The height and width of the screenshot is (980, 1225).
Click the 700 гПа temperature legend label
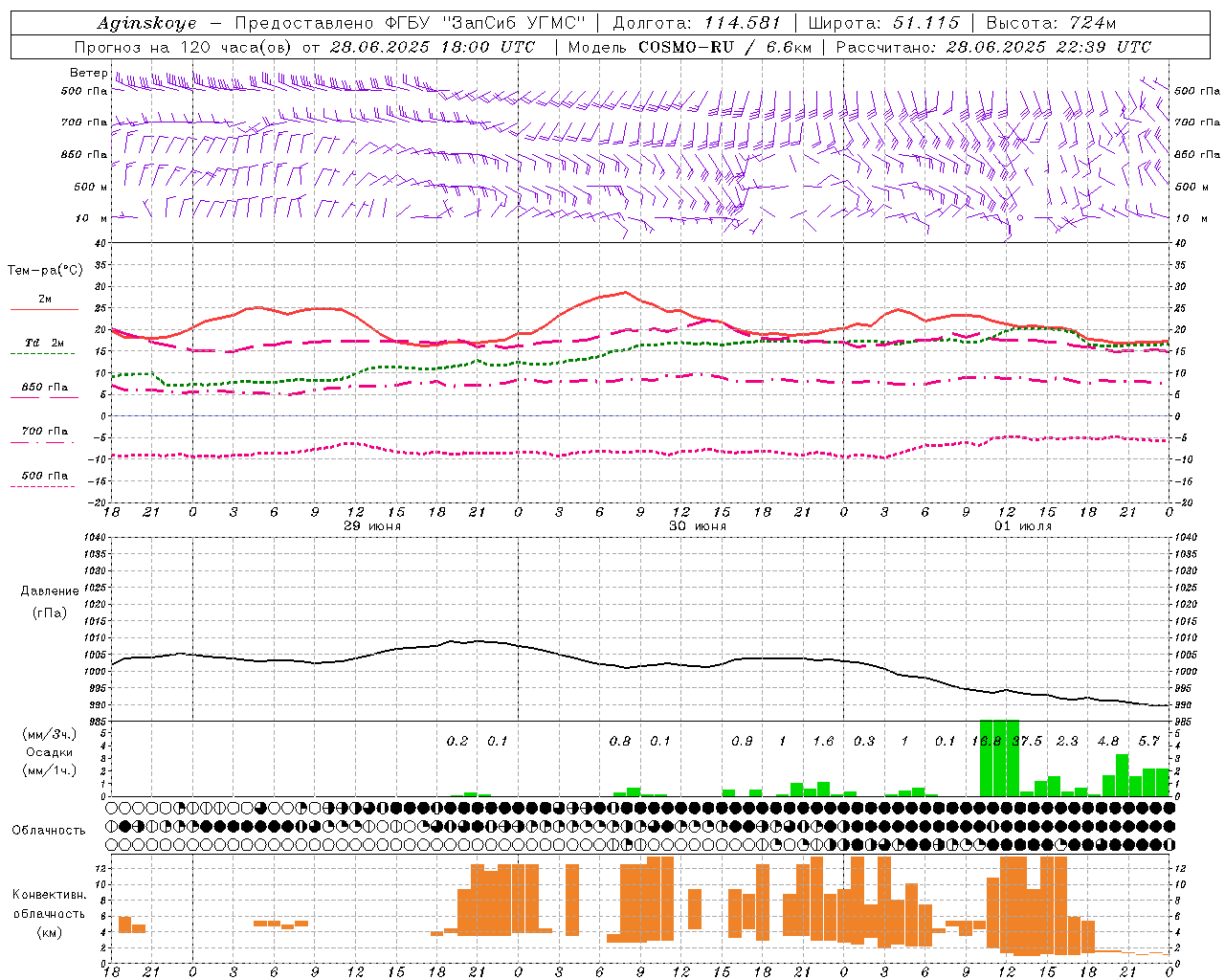45,432
